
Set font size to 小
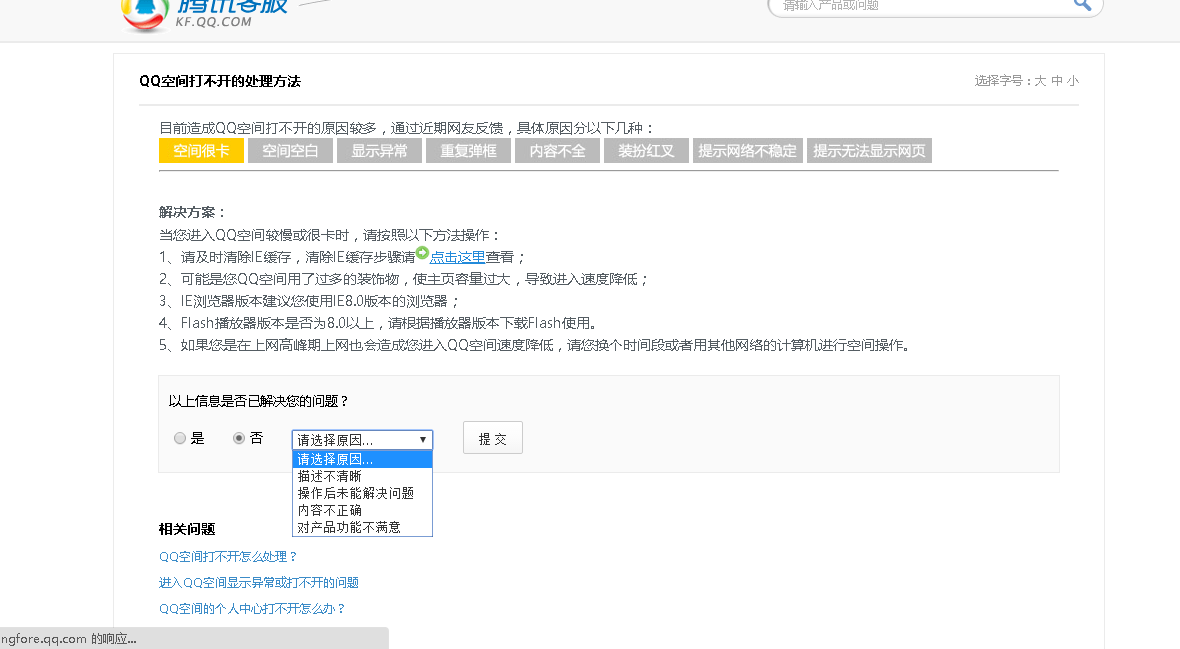[x=1072, y=81]
